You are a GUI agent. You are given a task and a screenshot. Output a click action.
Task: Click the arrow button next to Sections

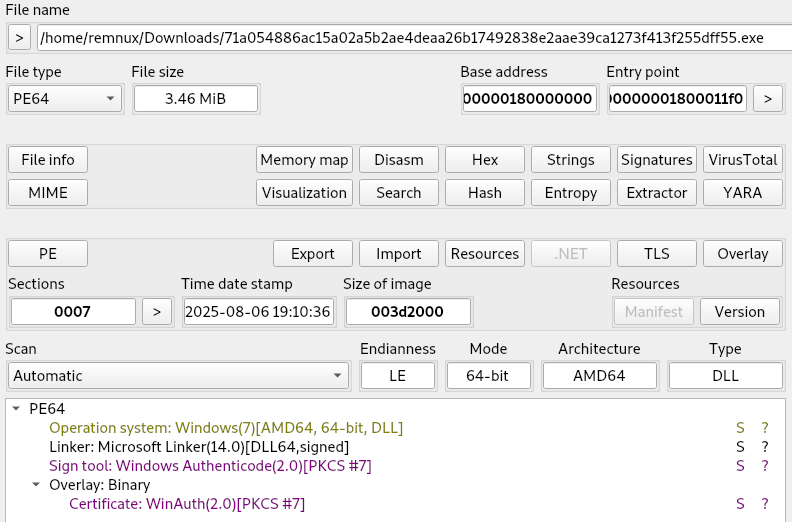(157, 311)
